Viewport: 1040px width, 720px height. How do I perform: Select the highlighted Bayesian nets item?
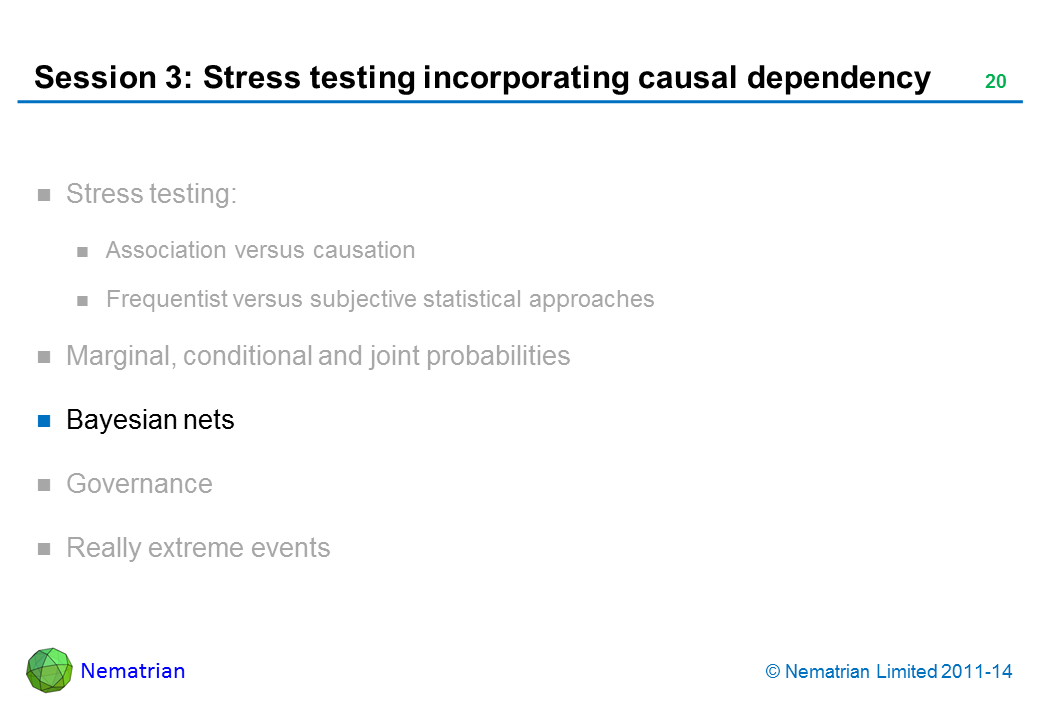click(150, 420)
